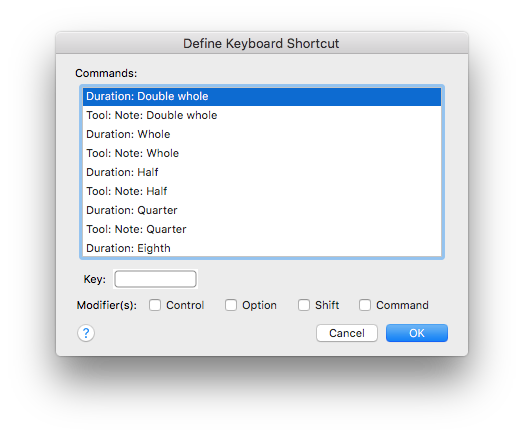Tick the Shift modifier checkbox

click(304, 305)
